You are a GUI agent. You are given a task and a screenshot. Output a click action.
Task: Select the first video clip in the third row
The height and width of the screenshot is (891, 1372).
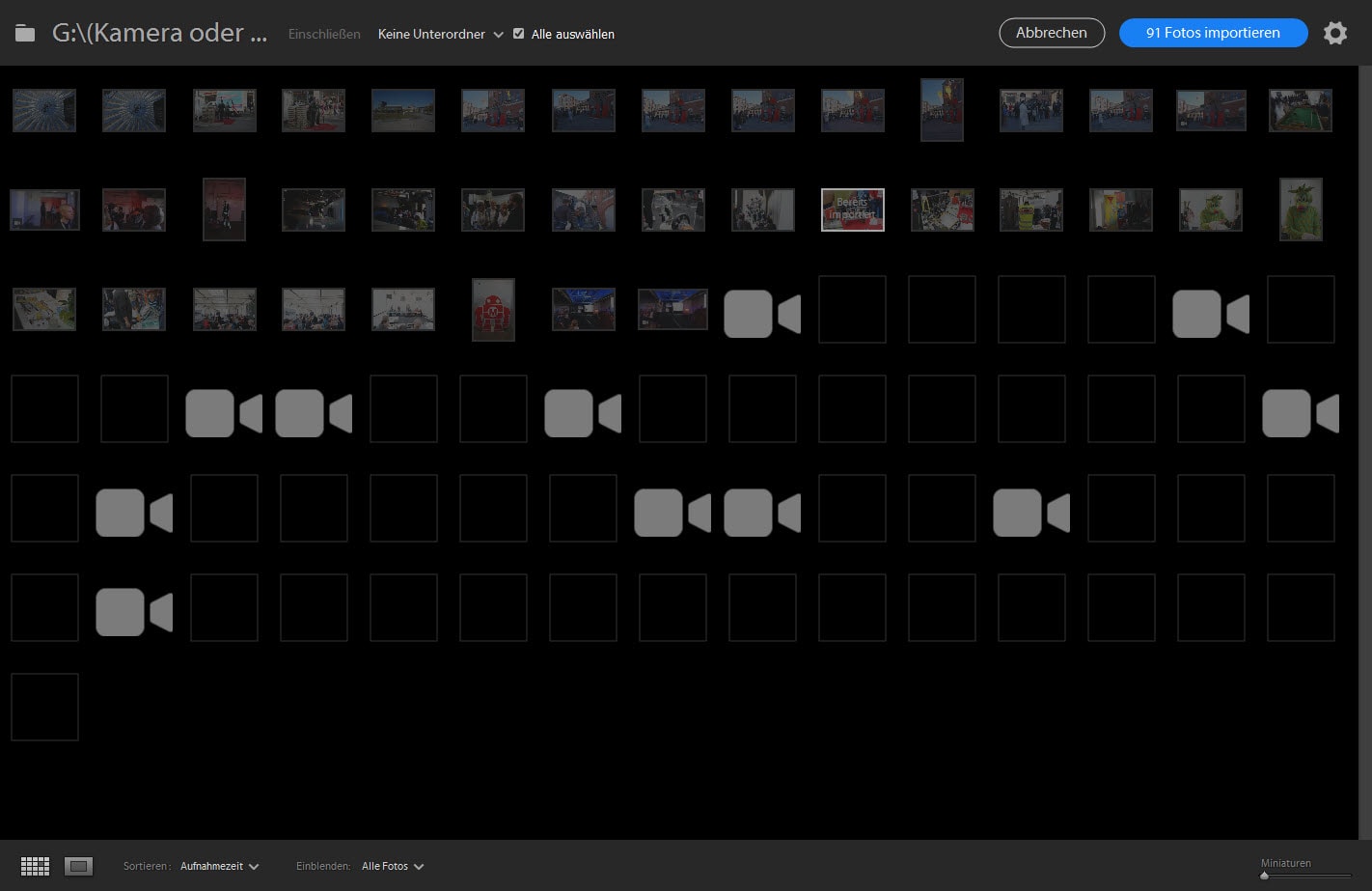click(761, 314)
